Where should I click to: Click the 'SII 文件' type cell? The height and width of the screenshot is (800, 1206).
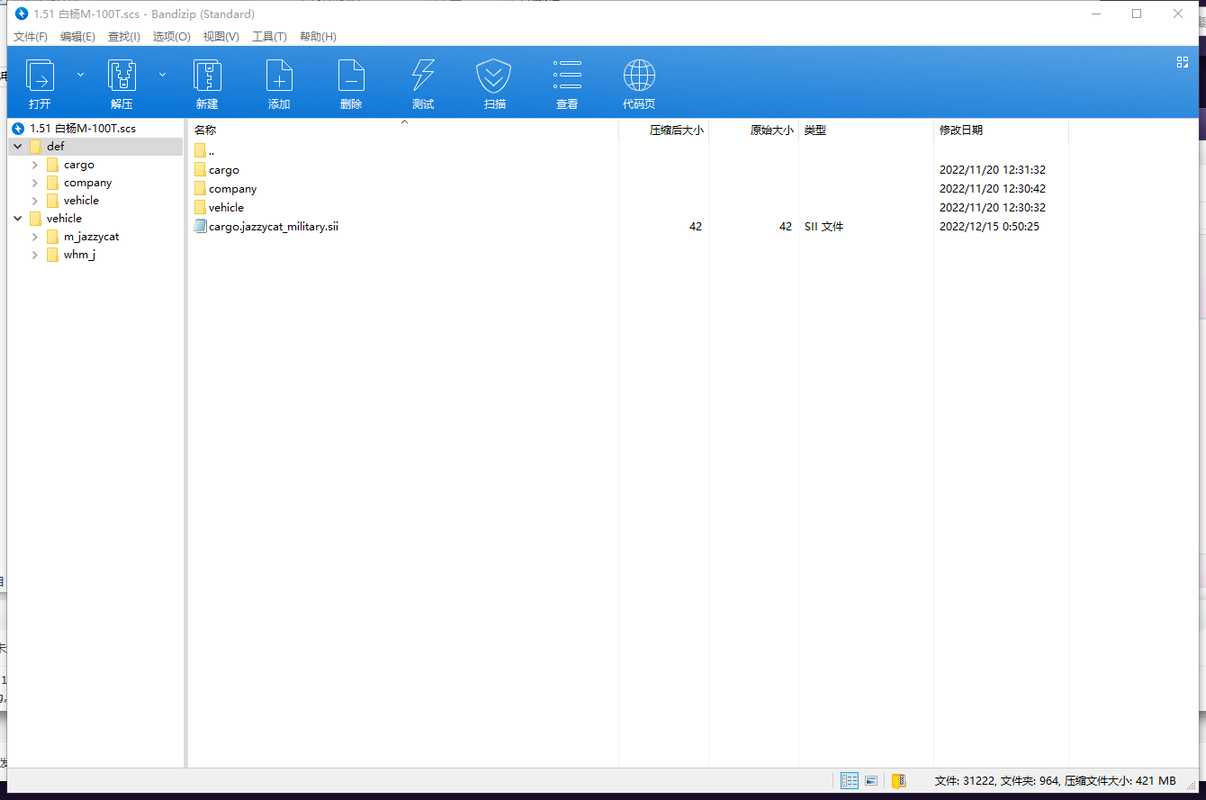824,227
